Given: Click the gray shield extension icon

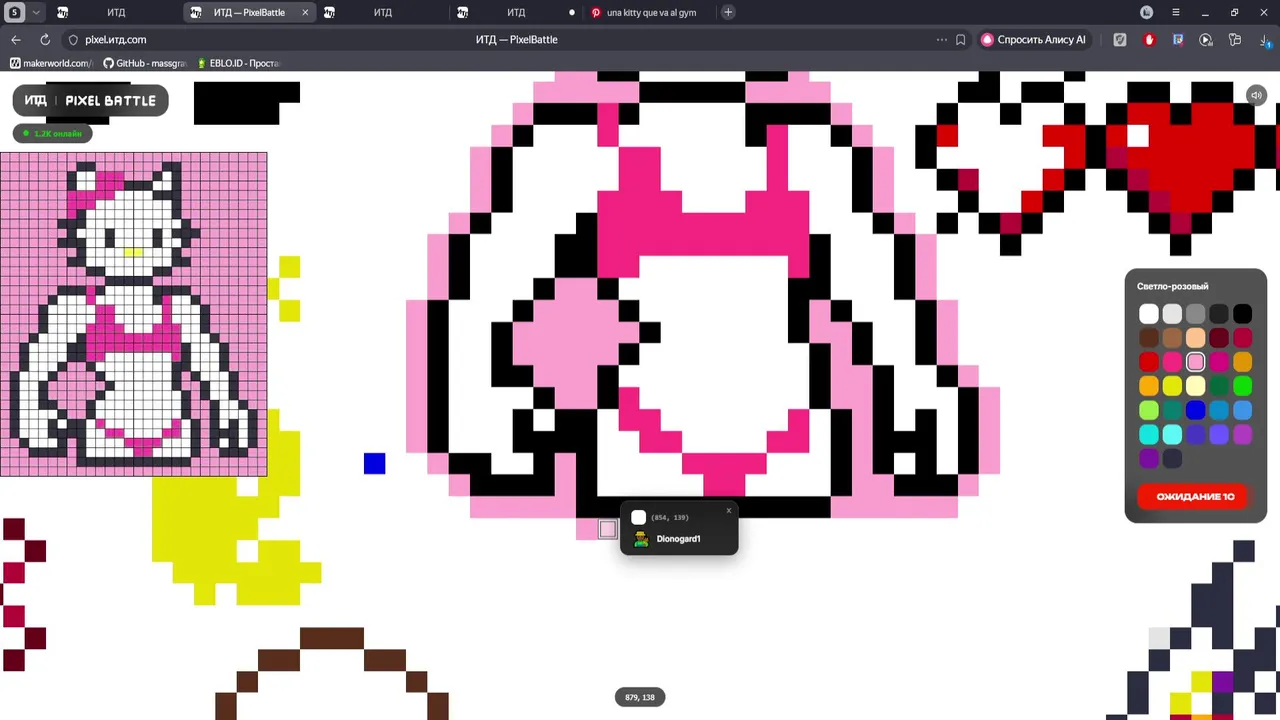Looking at the screenshot, I should tap(1120, 39).
